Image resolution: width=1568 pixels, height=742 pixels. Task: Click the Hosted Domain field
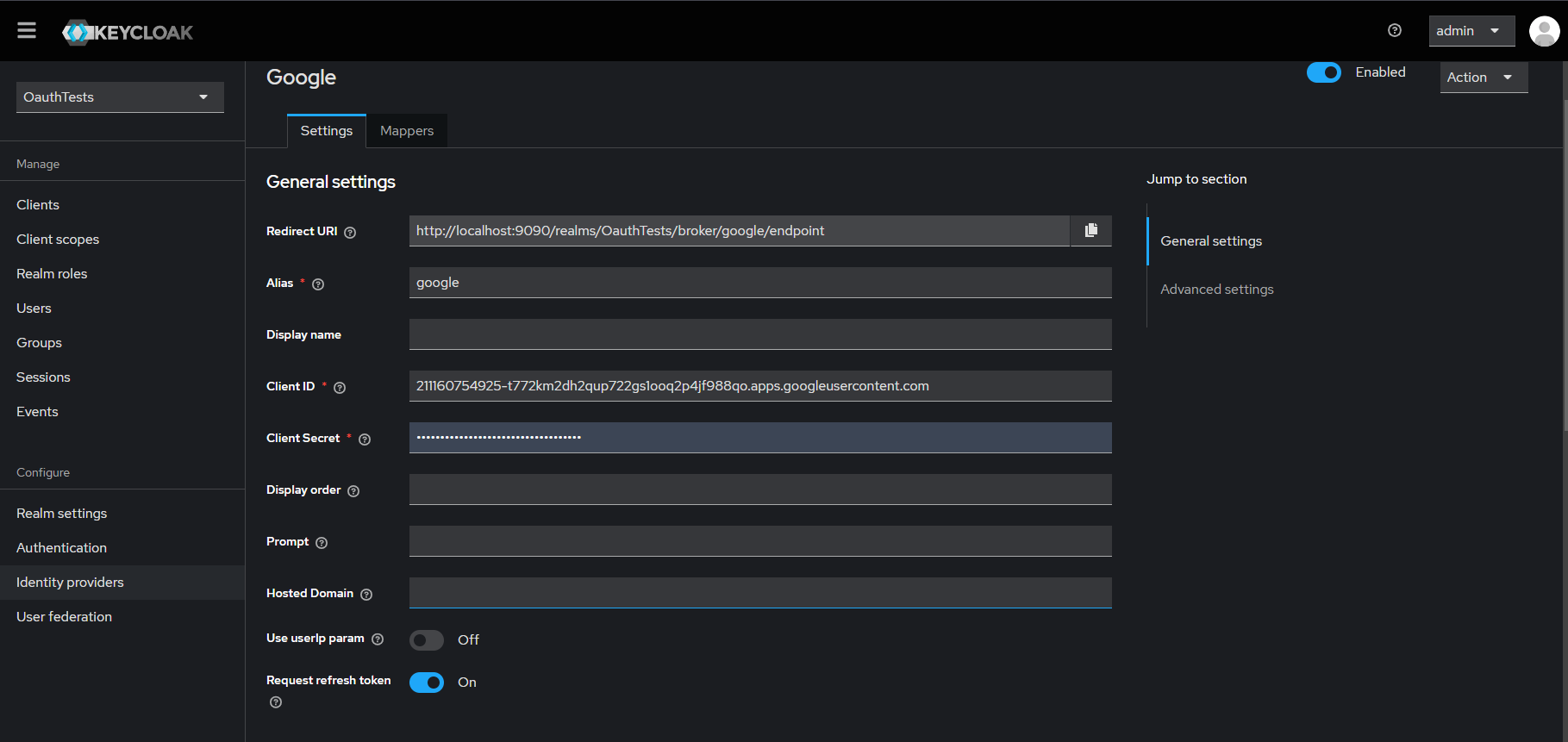[x=760, y=593]
